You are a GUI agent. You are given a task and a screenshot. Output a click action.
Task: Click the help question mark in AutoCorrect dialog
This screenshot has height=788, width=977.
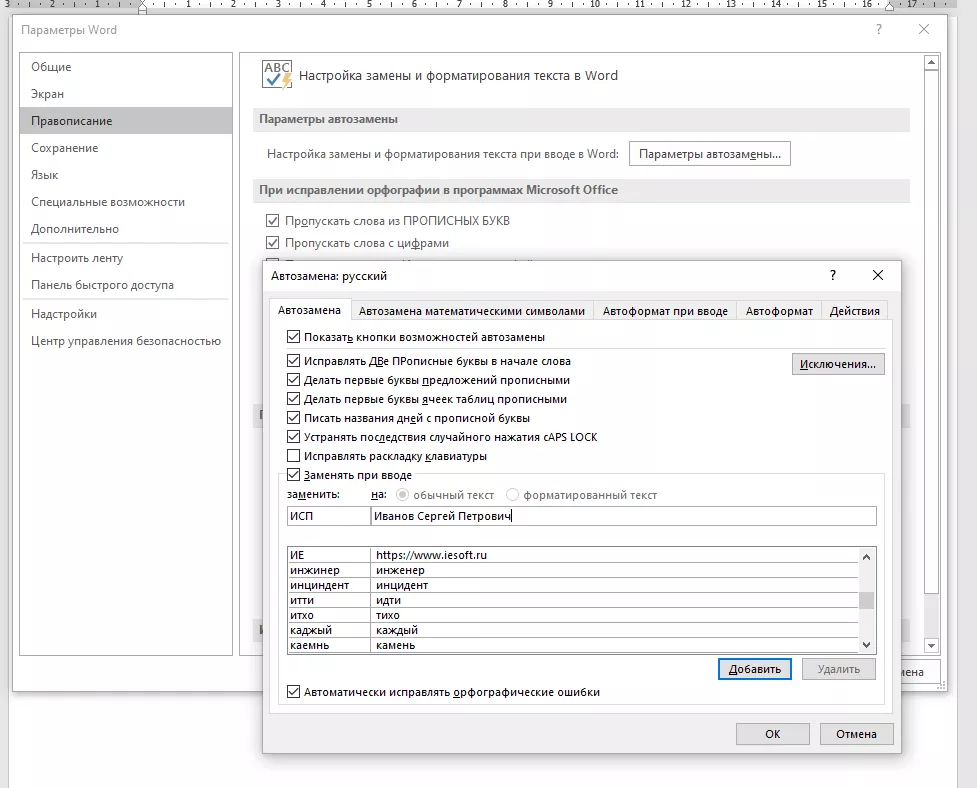(x=832, y=275)
